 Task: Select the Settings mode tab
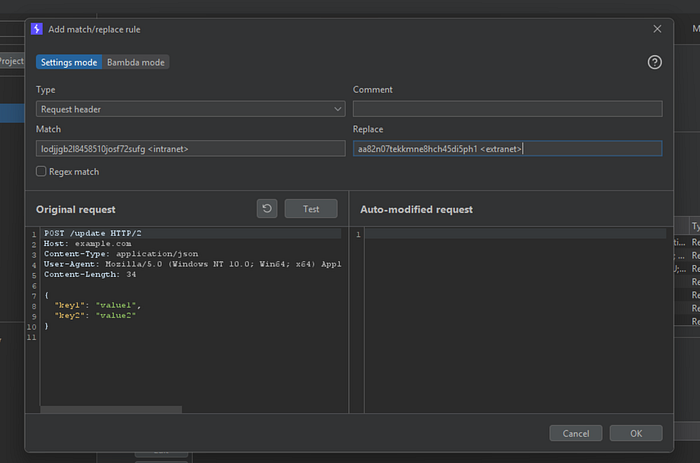tap(69, 62)
